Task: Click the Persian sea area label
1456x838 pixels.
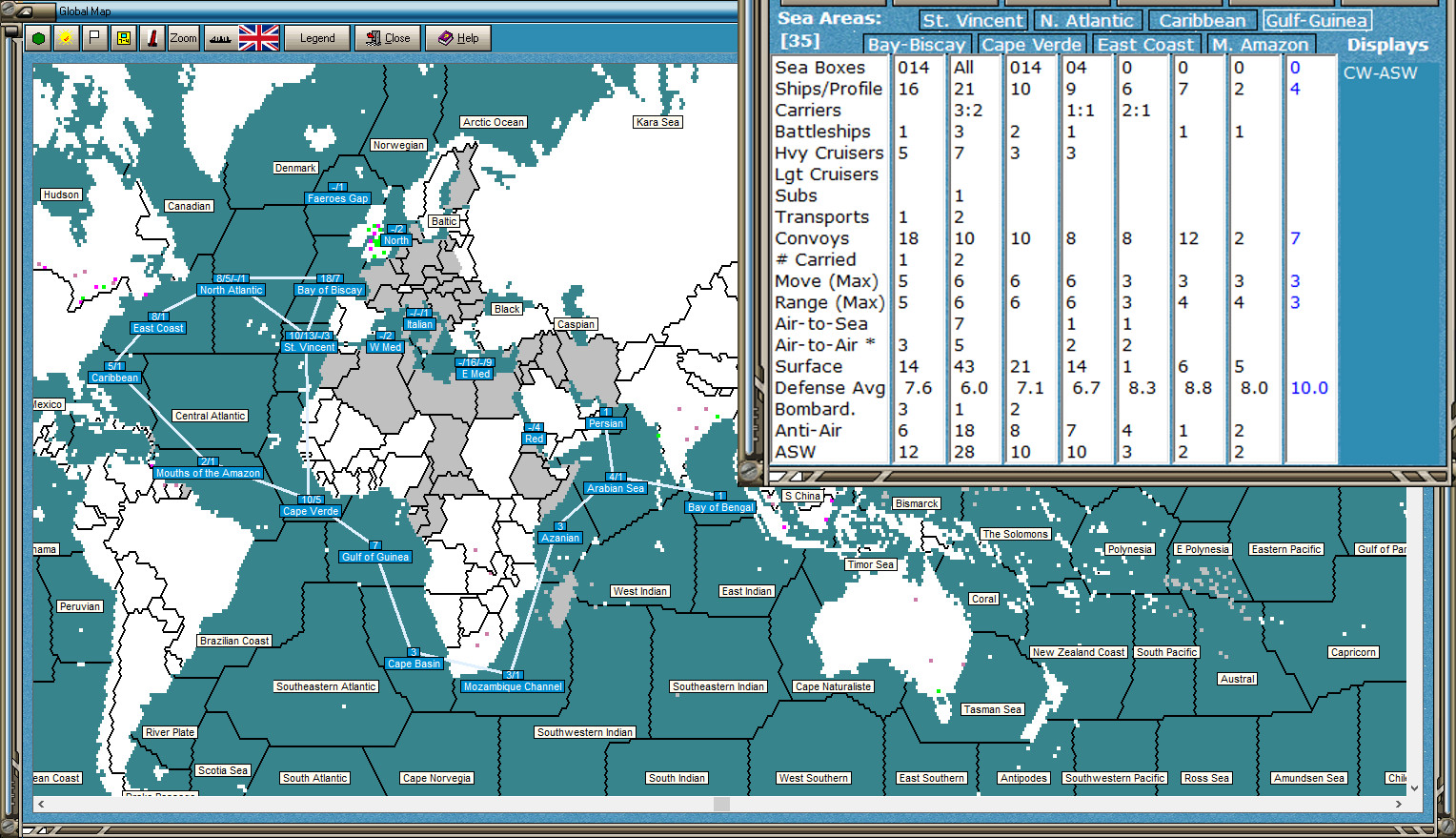Action: click(x=606, y=423)
